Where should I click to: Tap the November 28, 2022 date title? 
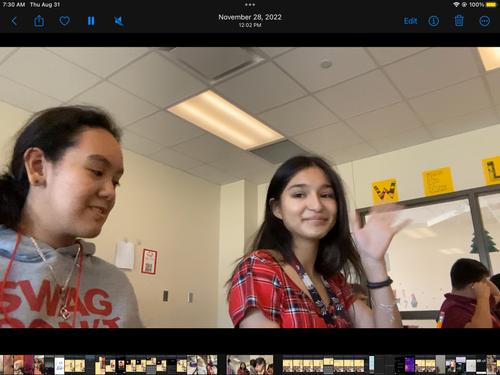tap(250, 17)
